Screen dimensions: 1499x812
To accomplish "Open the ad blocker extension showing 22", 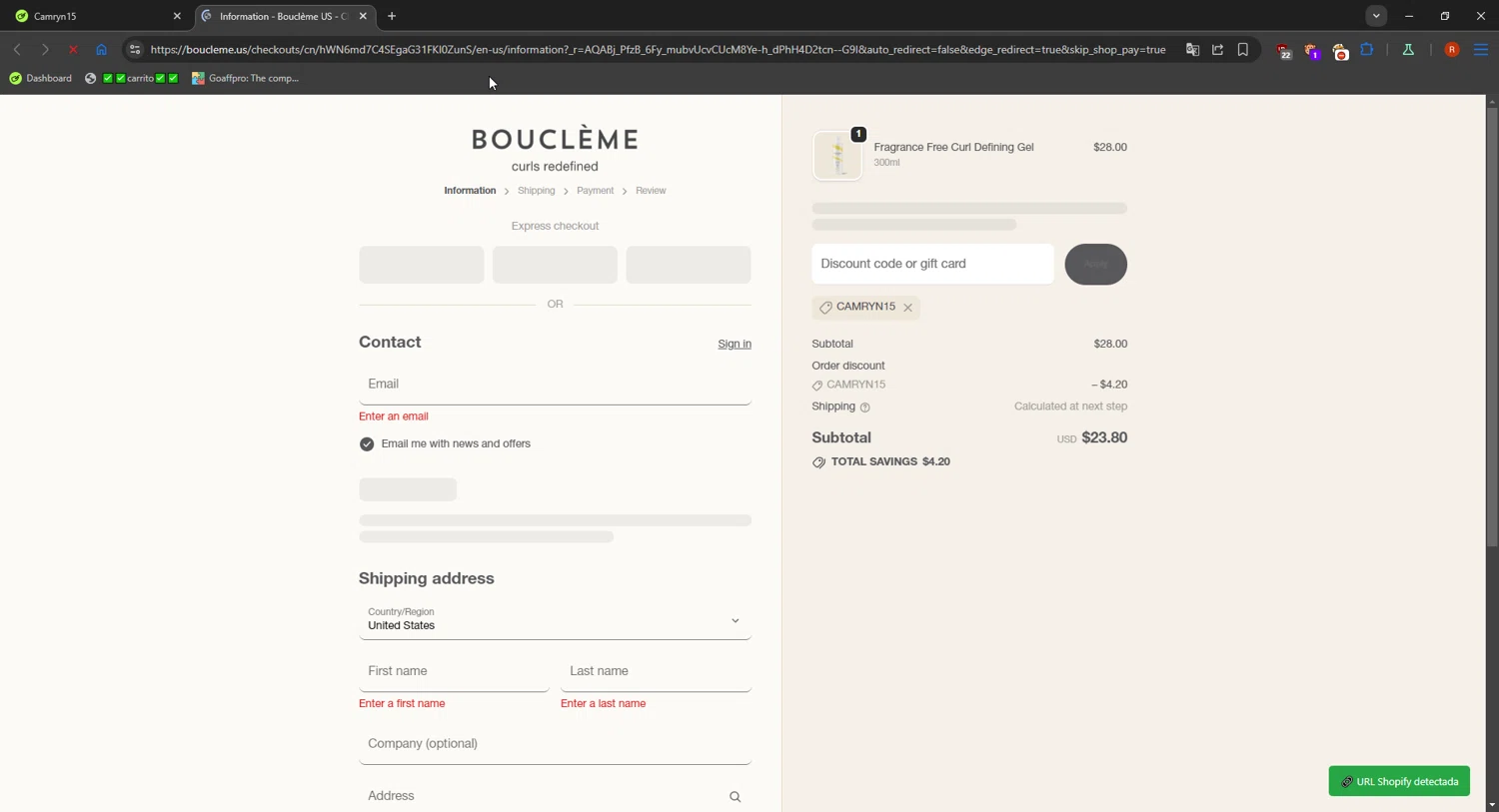I will [1284, 50].
